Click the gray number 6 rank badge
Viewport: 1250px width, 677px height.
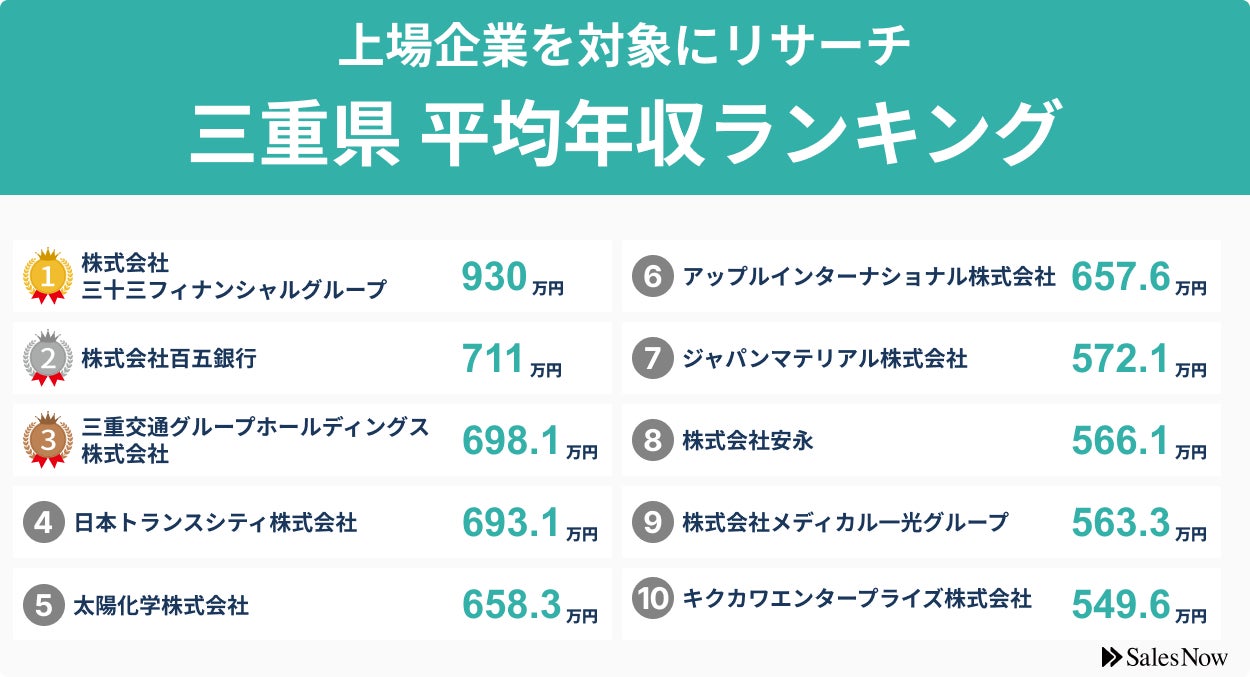(652, 277)
